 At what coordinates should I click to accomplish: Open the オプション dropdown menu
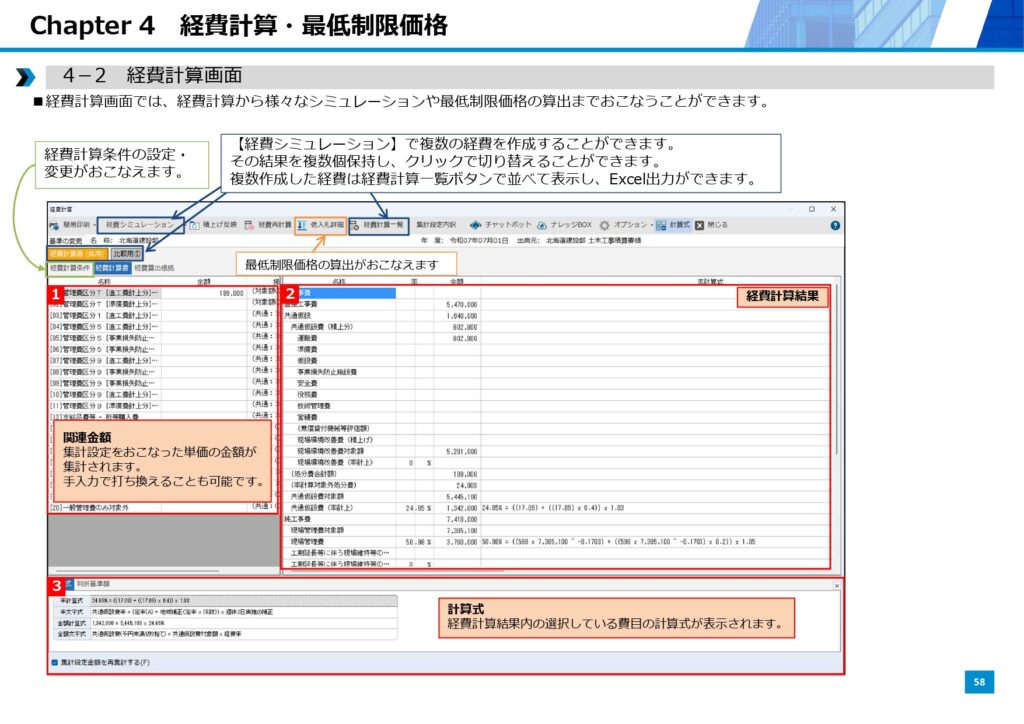[x=631, y=225]
